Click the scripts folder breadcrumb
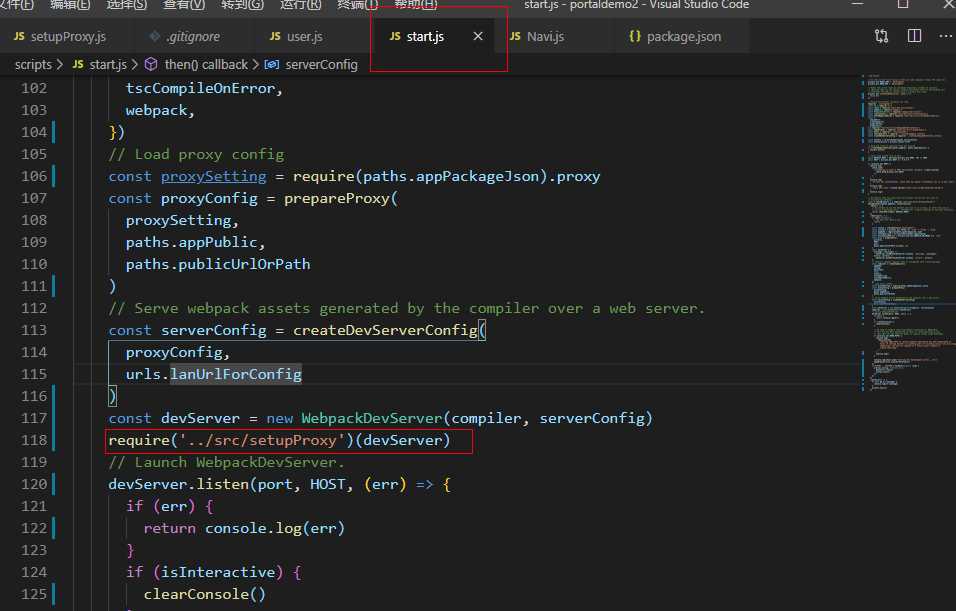 pyautogui.click(x=33, y=65)
